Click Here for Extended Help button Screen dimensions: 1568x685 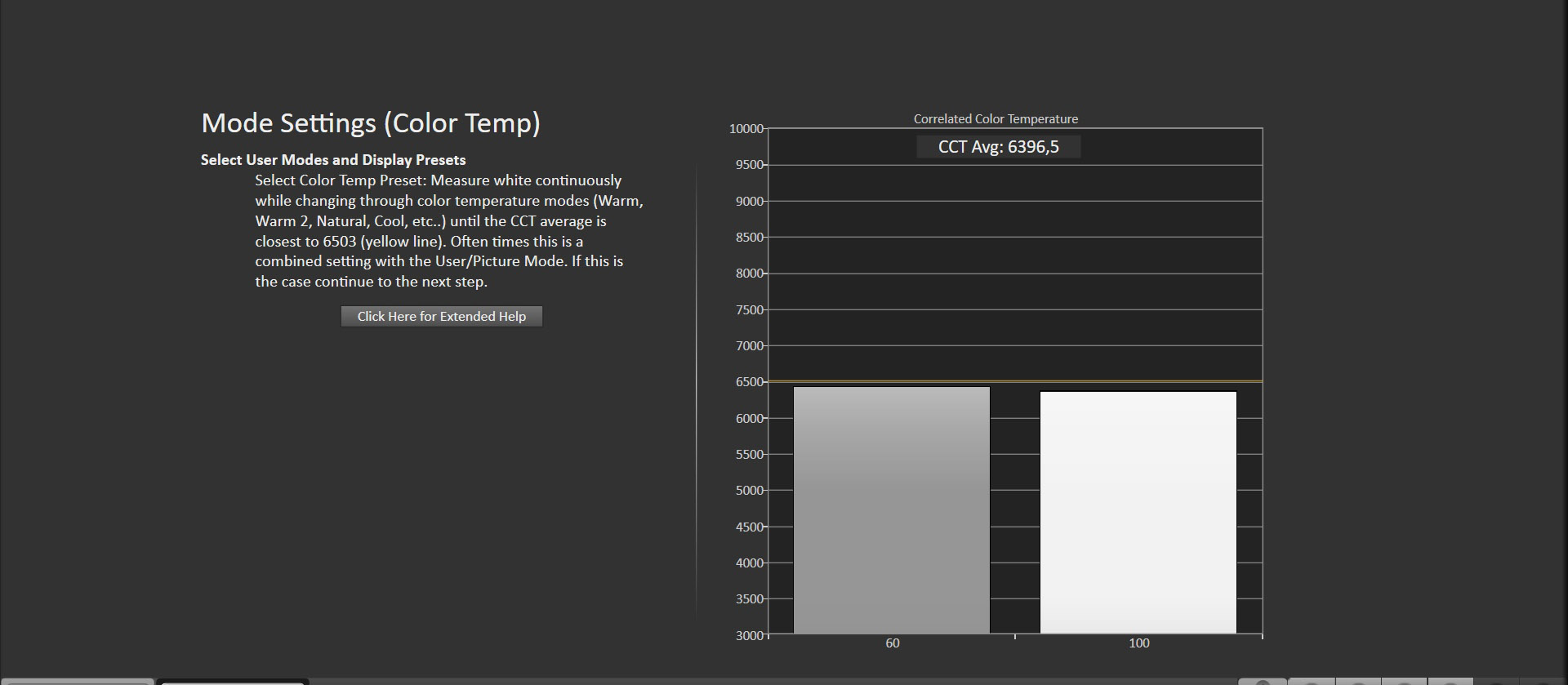coord(442,316)
